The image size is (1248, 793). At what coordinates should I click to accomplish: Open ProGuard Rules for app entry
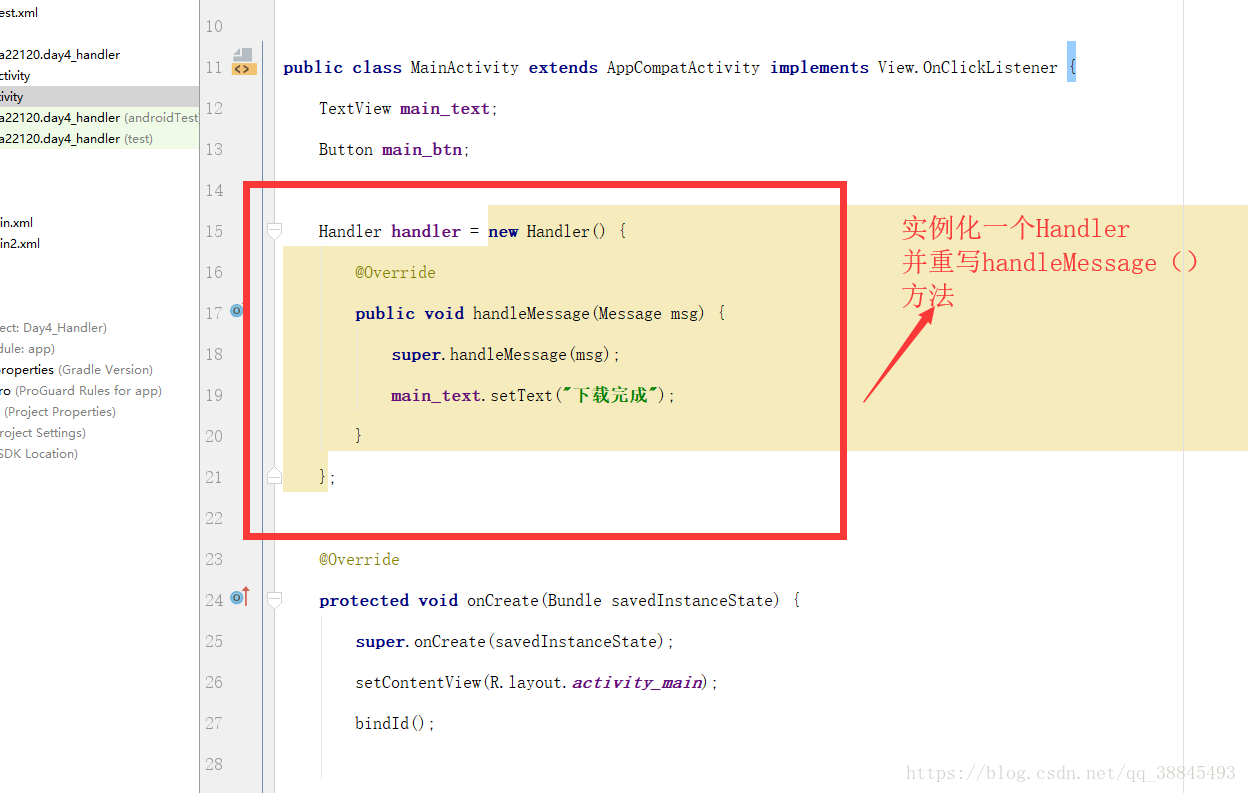81,391
